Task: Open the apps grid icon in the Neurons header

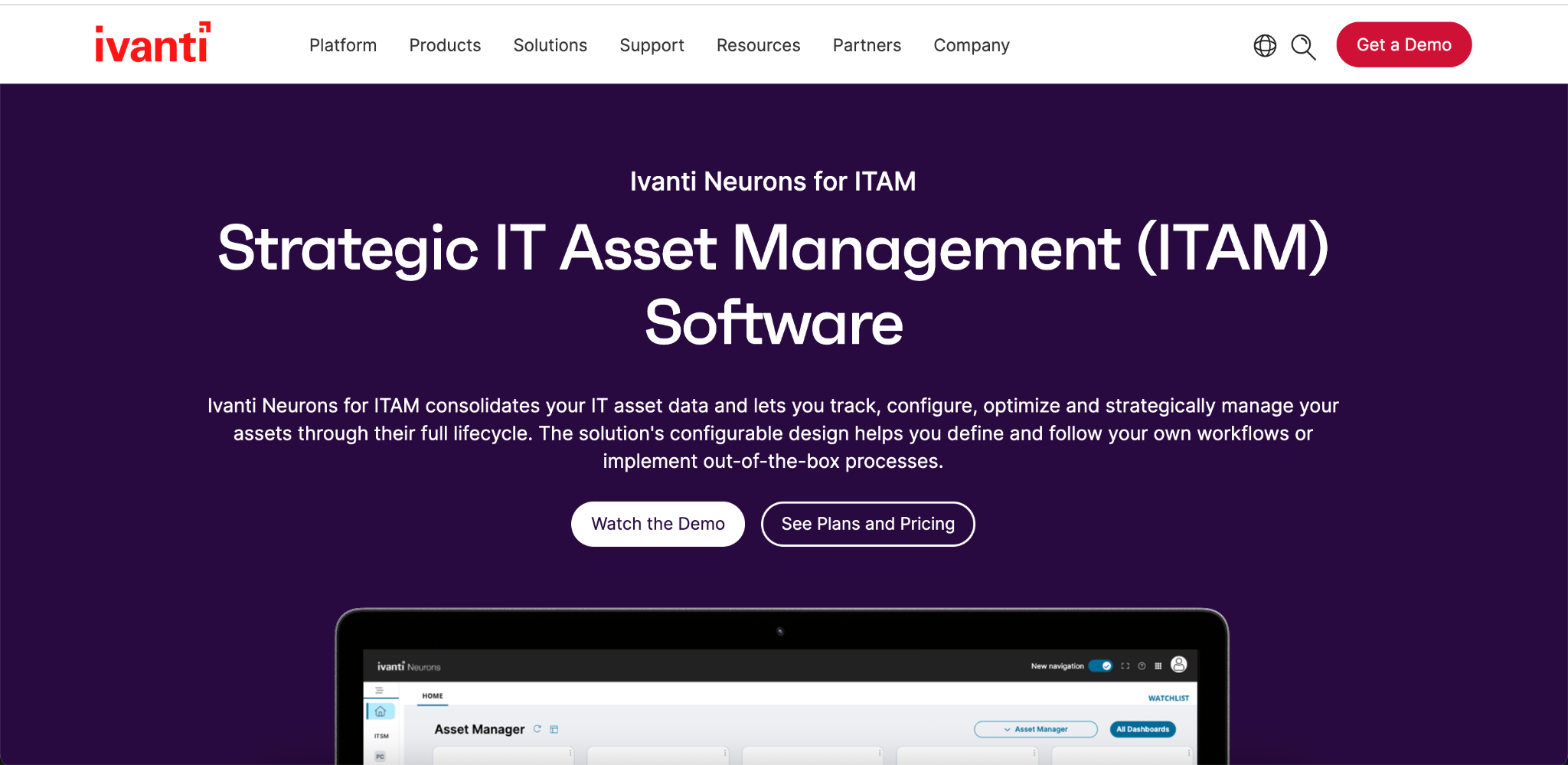Action: [1158, 666]
